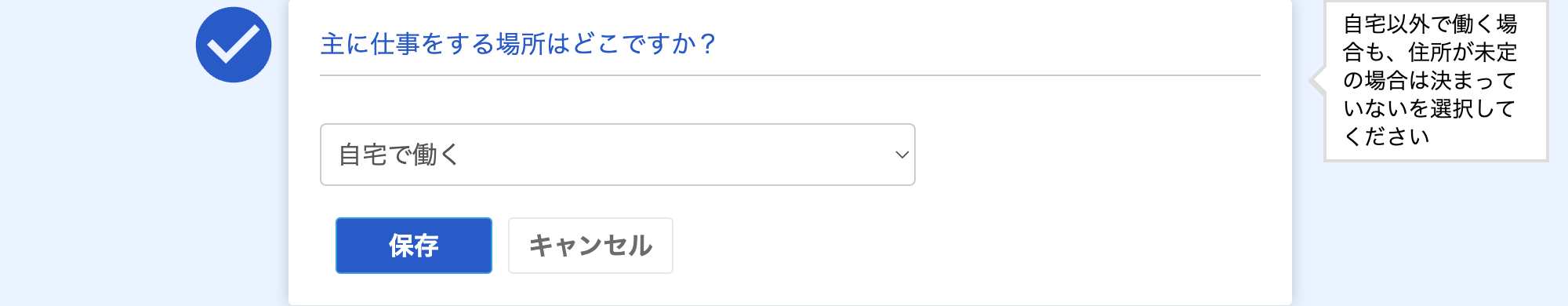Click the help tooltip starting with 自宅以外で働く場
1568x306 pixels.
click(x=1436, y=81)
